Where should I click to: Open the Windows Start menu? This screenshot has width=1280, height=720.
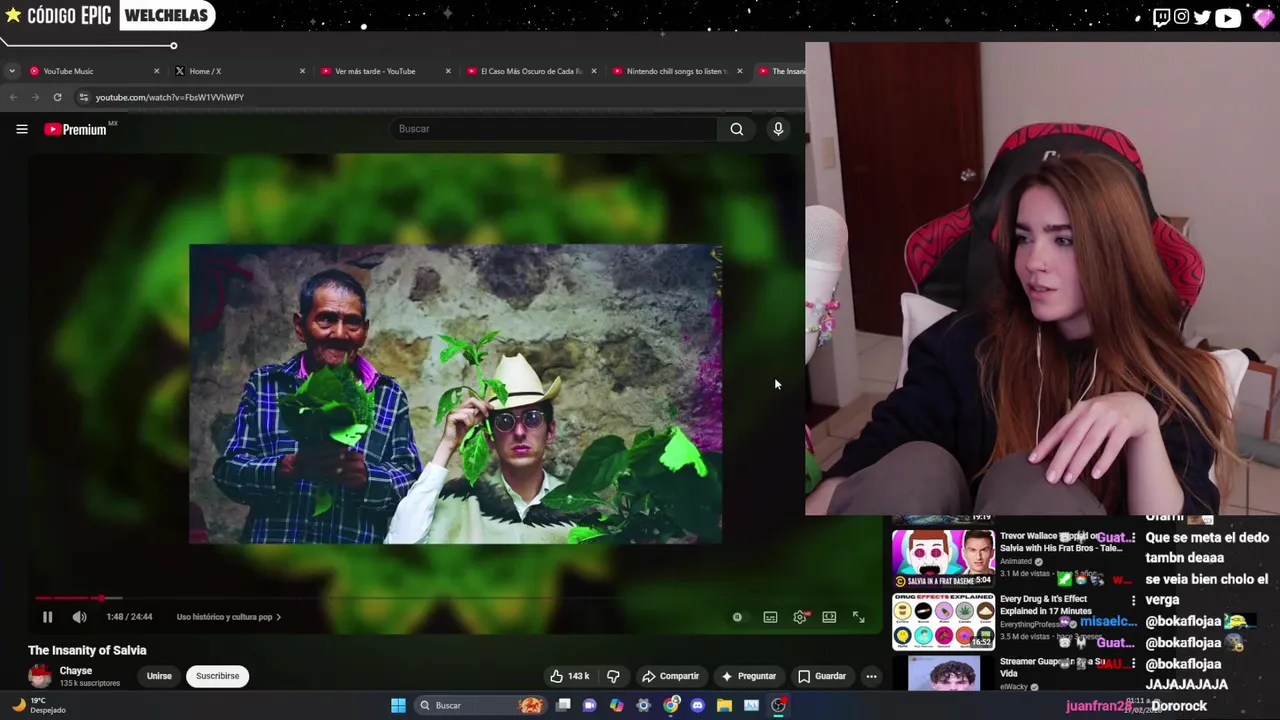point(398,706)
